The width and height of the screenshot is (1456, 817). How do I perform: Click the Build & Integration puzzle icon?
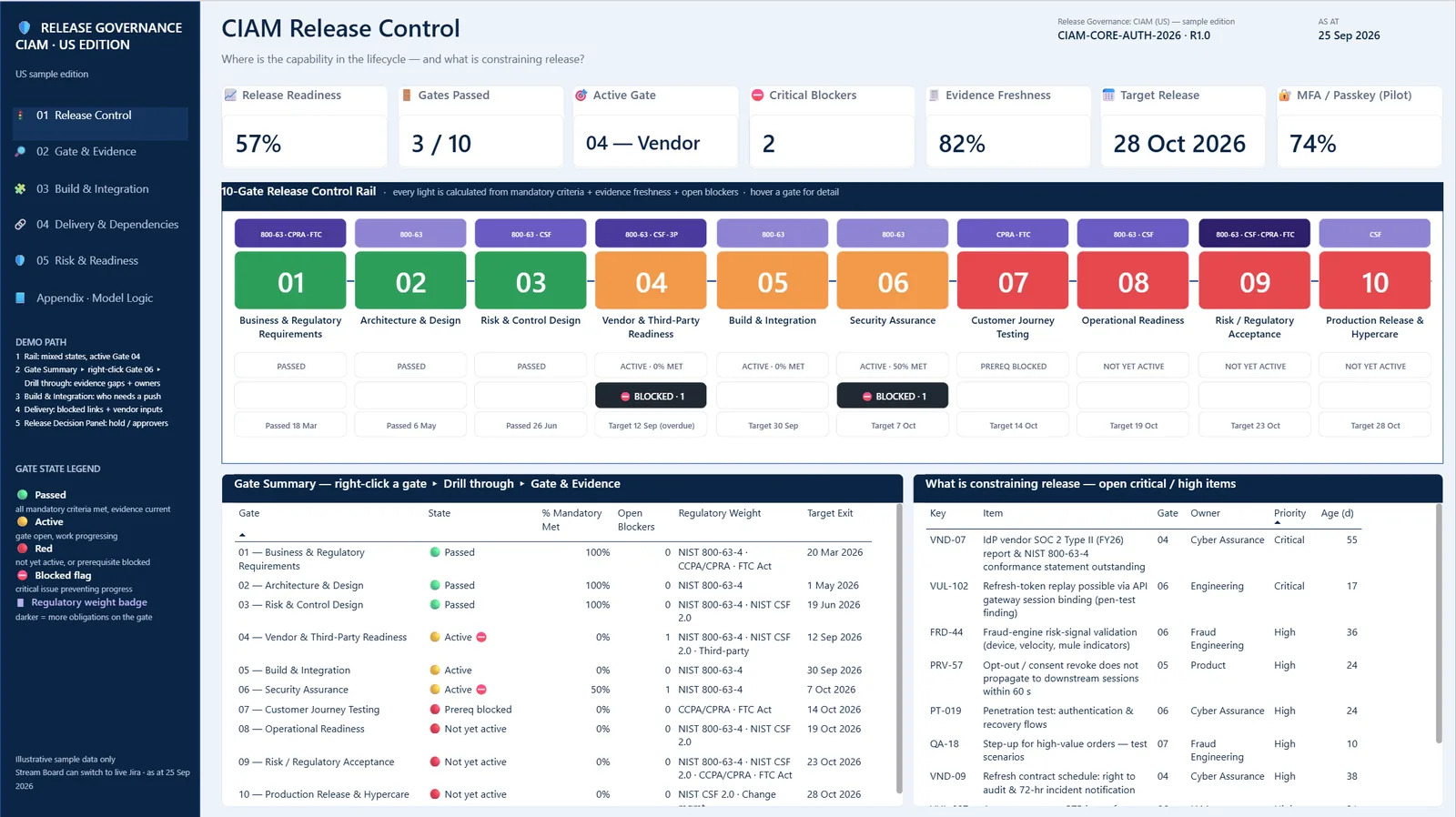point(20,189)
